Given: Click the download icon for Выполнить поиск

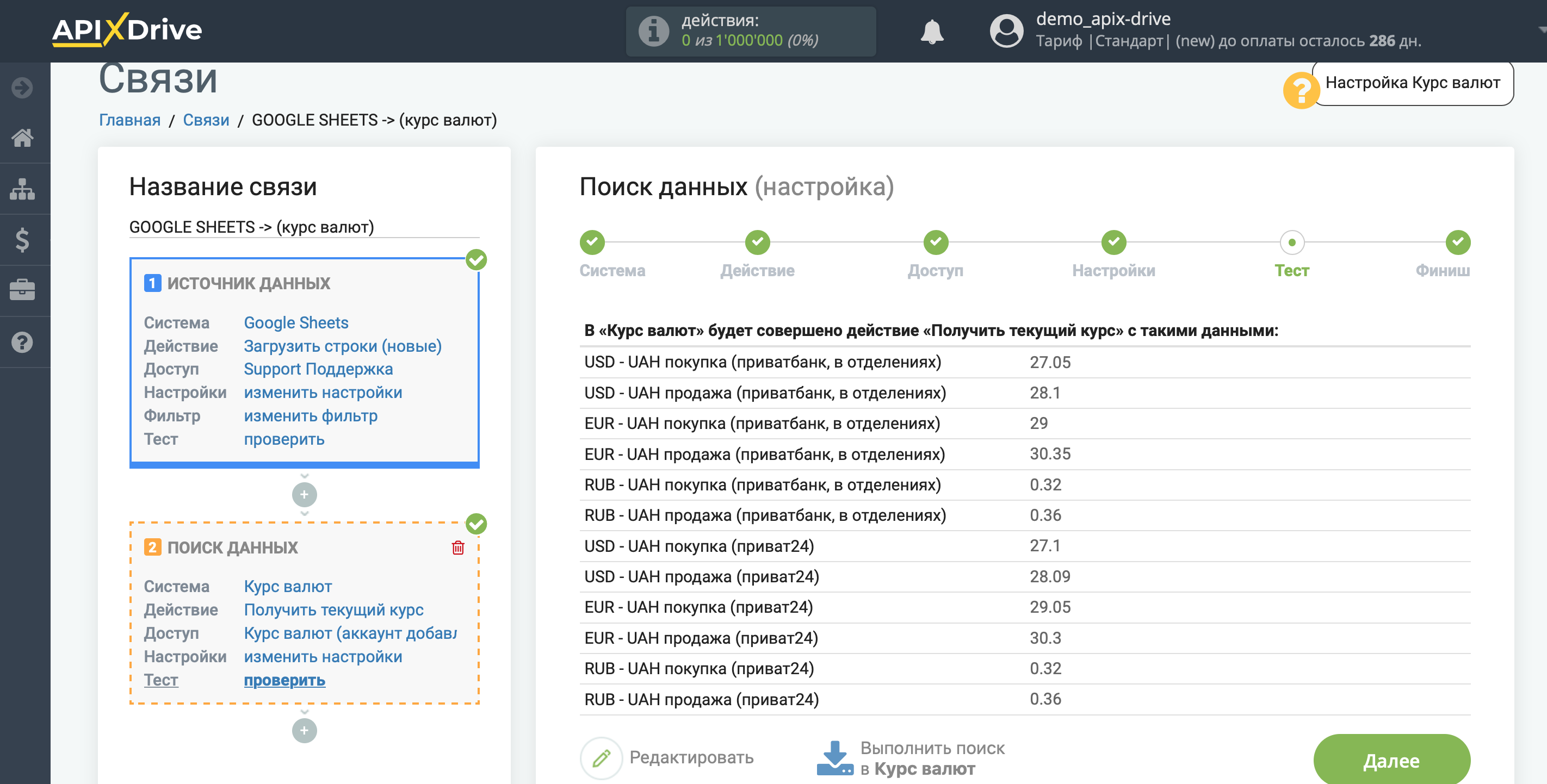Looking at the screenshot, I should coord(834,757).
